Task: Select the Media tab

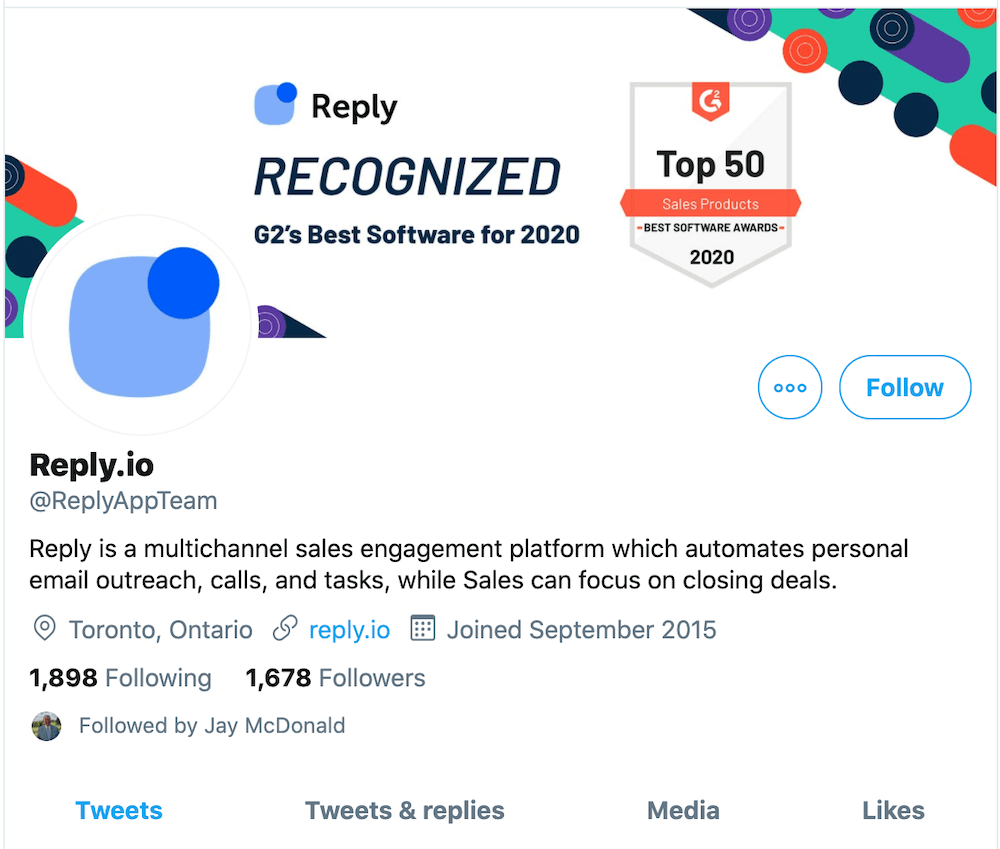Action: pos(683,811)
